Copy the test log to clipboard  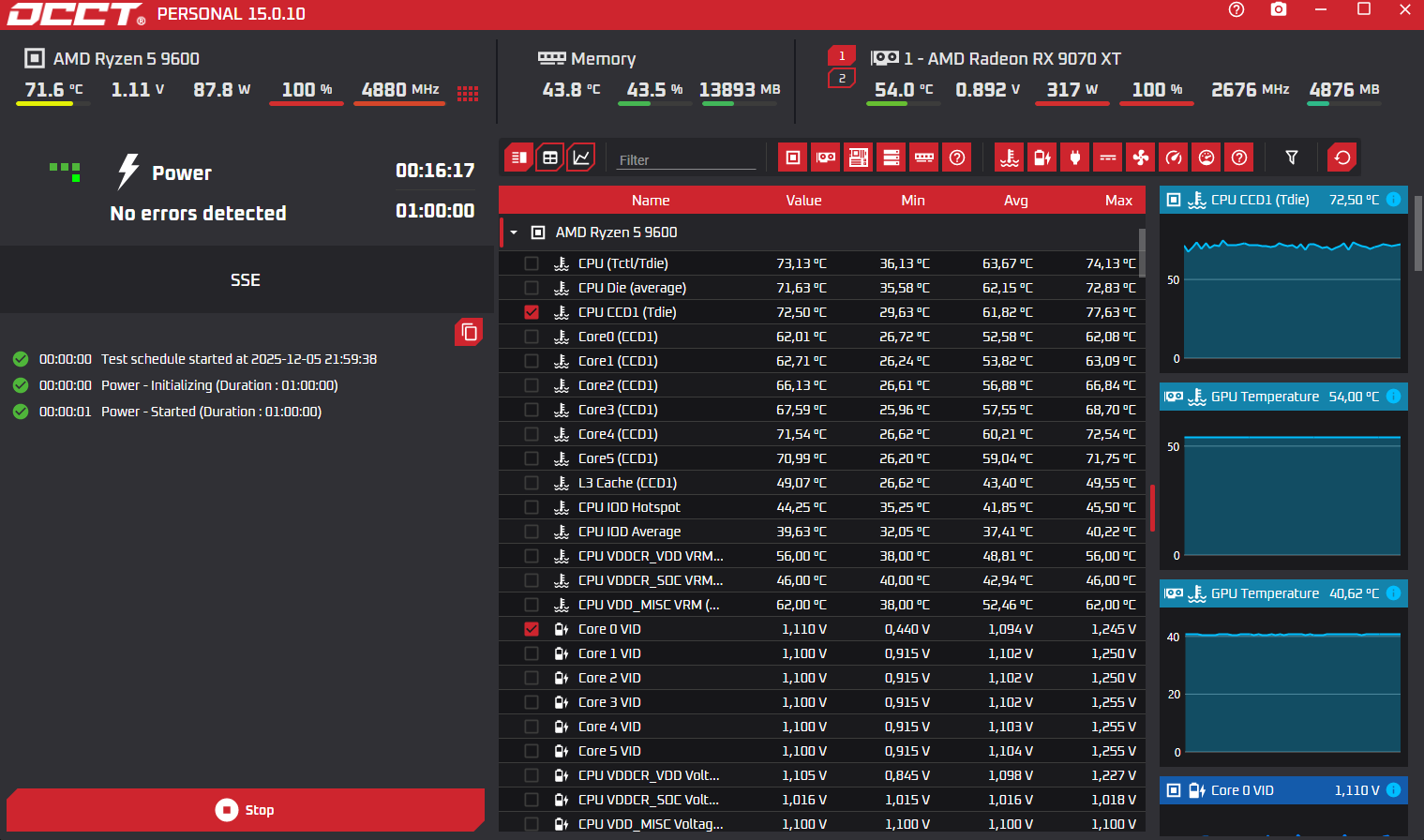(469, 332)
